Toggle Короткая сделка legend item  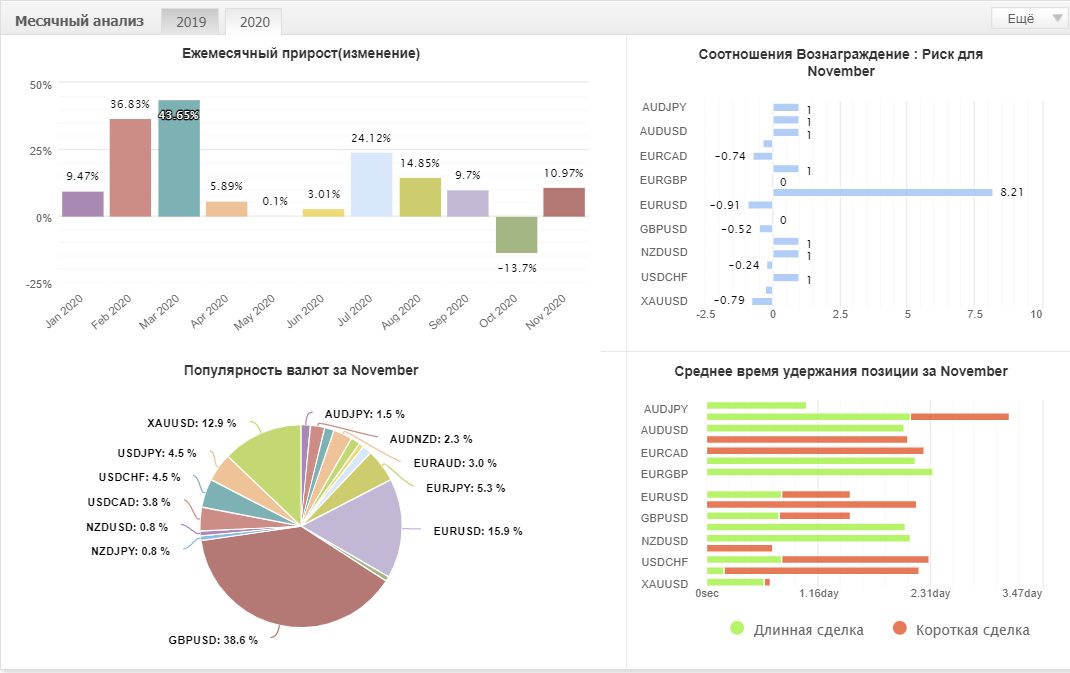[961, 629]
